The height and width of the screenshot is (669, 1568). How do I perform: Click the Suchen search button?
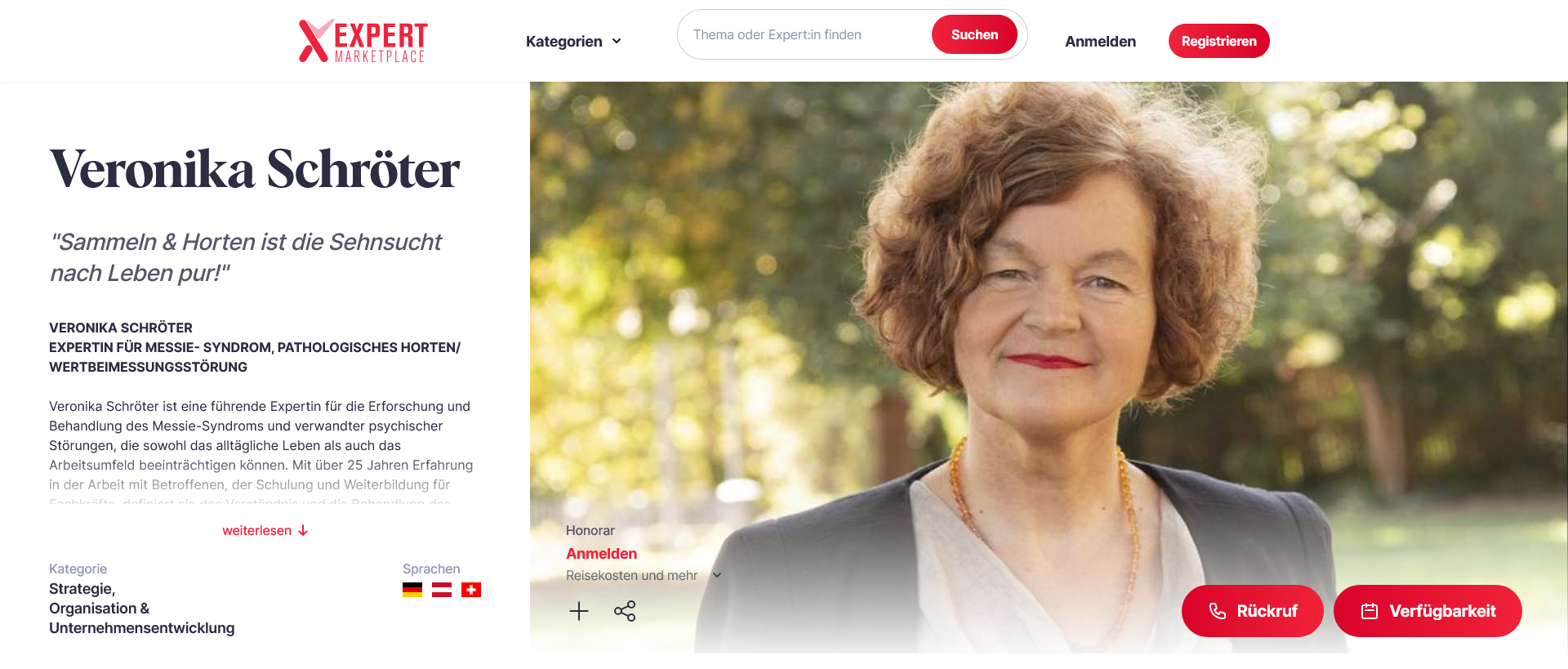[x=974, y=34]
